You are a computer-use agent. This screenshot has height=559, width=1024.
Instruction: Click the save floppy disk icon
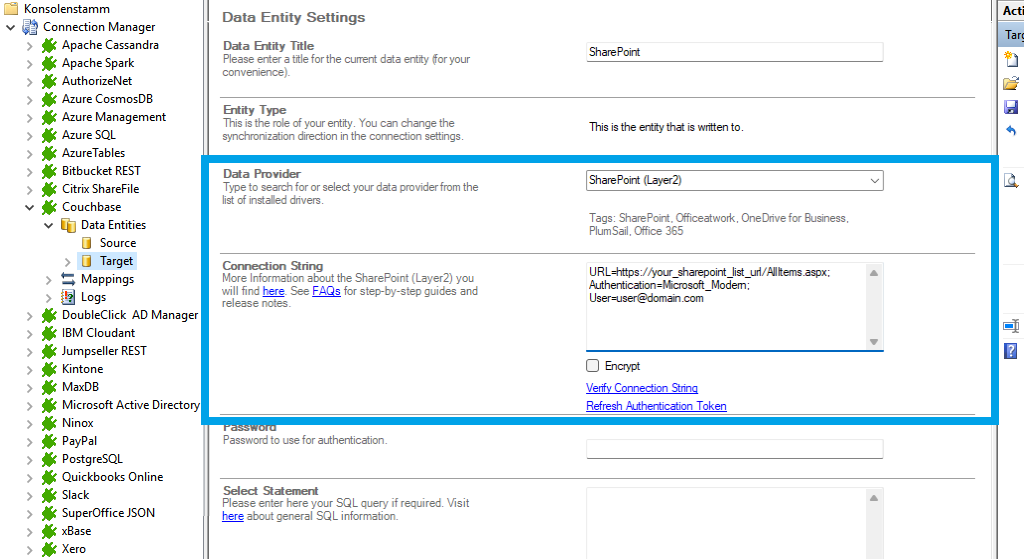coord(1011,107)
